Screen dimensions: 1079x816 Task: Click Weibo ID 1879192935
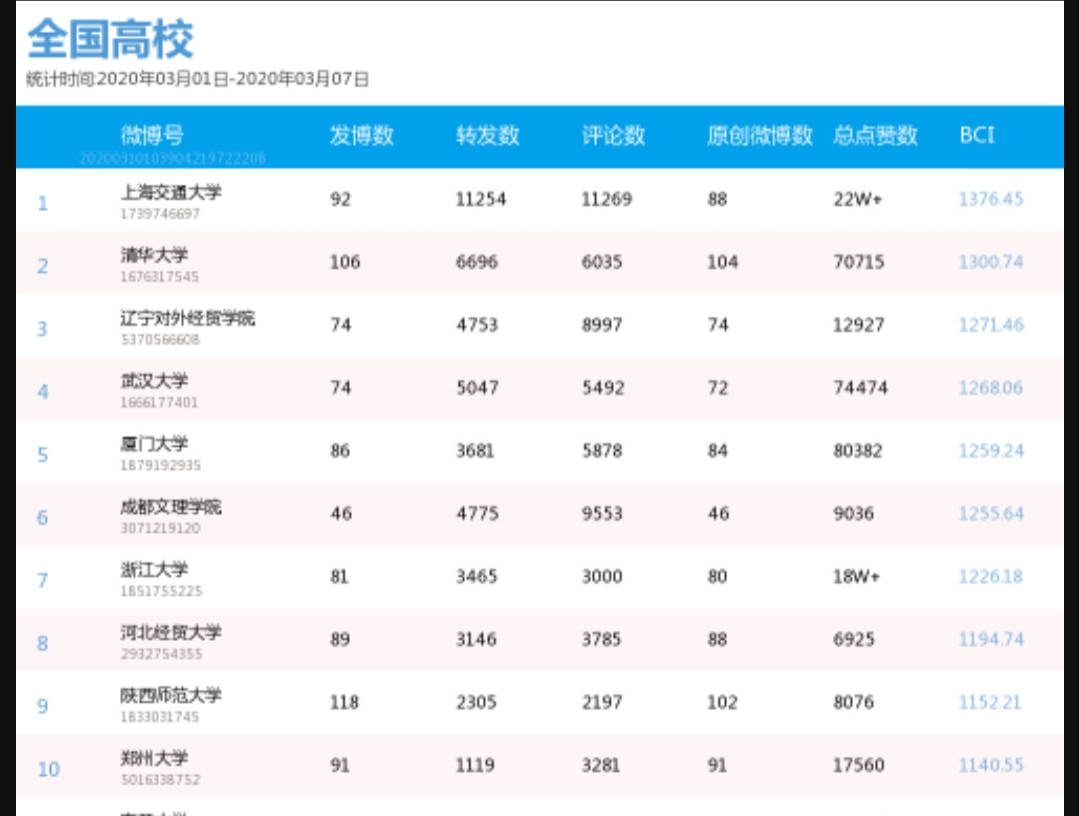pos(160,465)
